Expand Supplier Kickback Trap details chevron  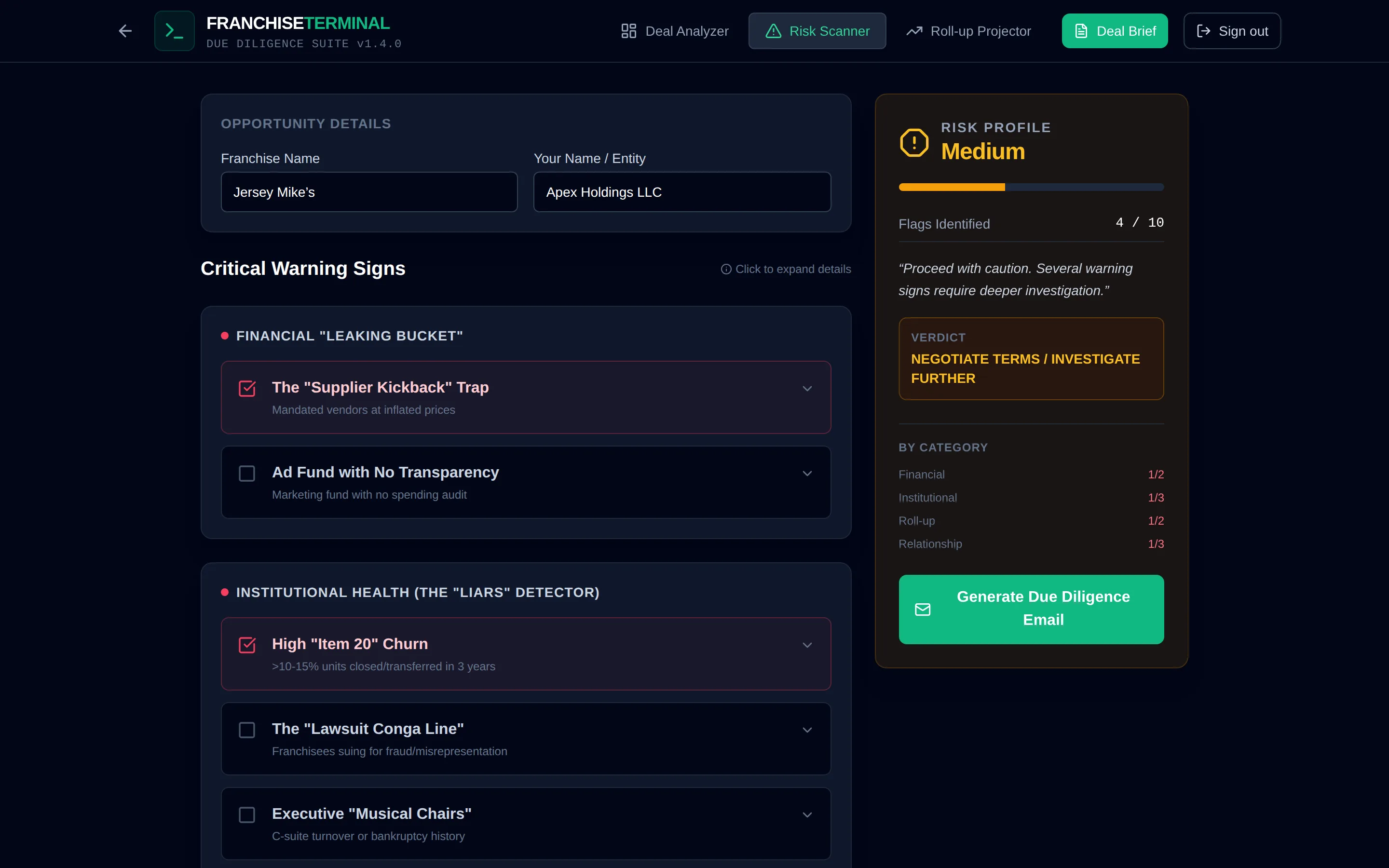point(807,389)
